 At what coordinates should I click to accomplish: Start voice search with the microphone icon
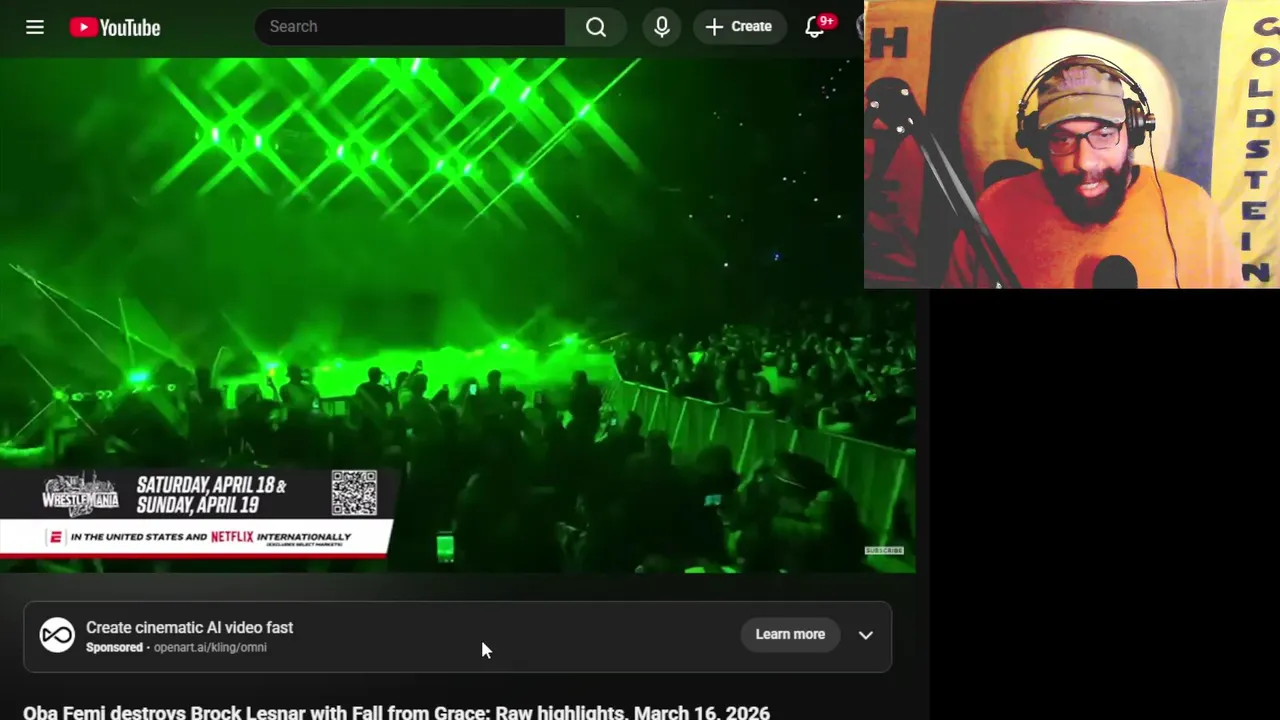662,27
